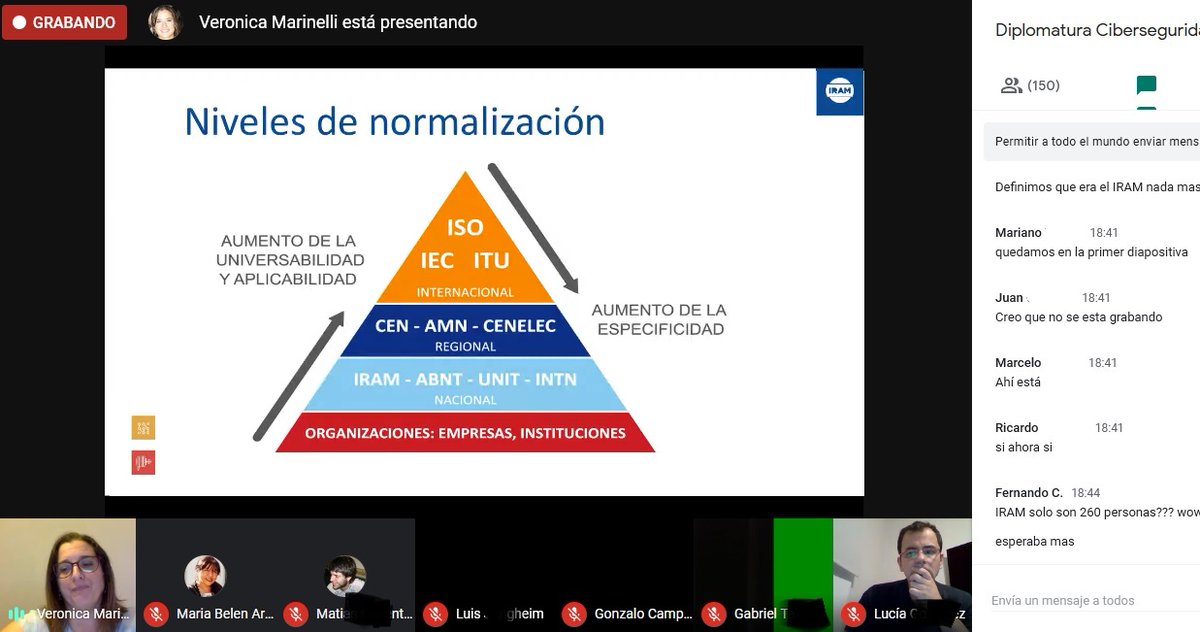
Task: Click muted microphone icon for Lucía
Action: [853, 614]
